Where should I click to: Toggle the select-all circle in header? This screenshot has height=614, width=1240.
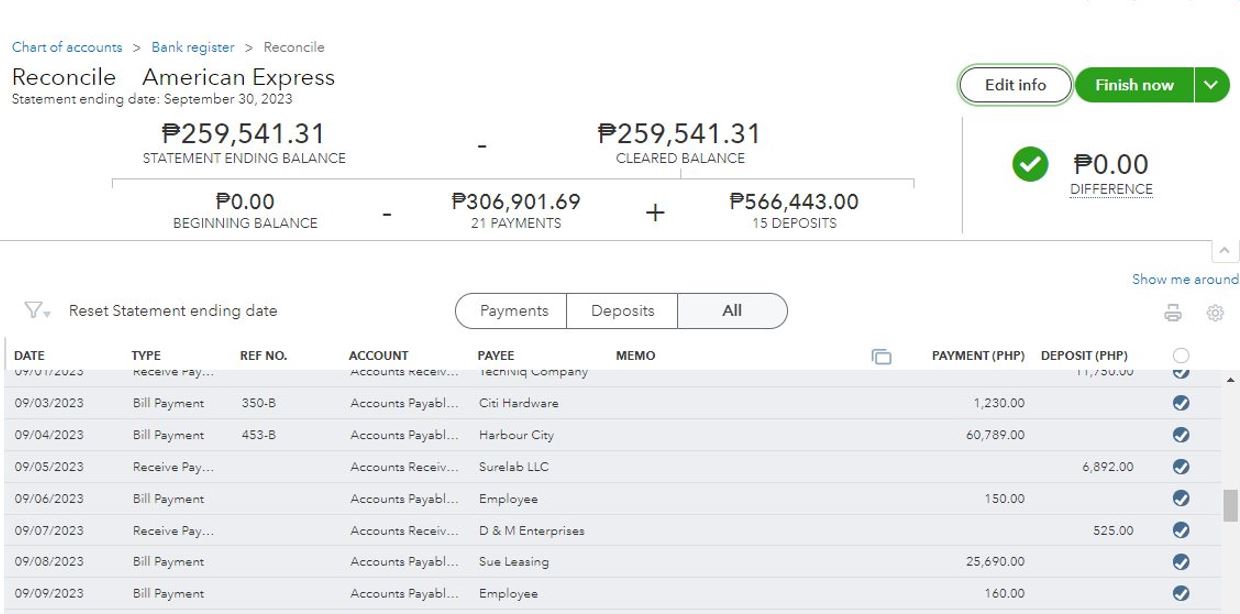pyautogui.click(x=1181, y=356)
